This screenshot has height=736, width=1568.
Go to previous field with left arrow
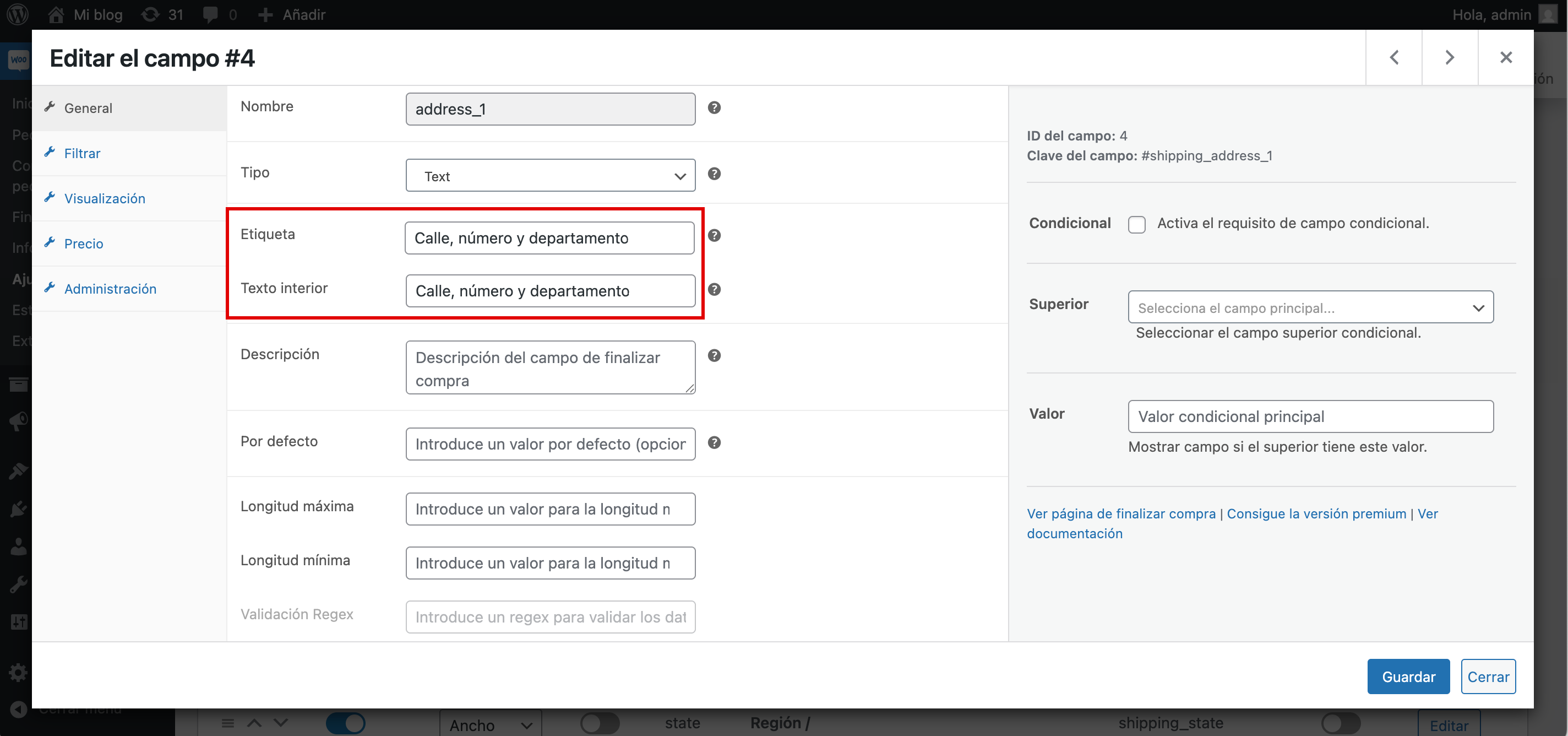pyautogui.click(x=1393, y=58)
